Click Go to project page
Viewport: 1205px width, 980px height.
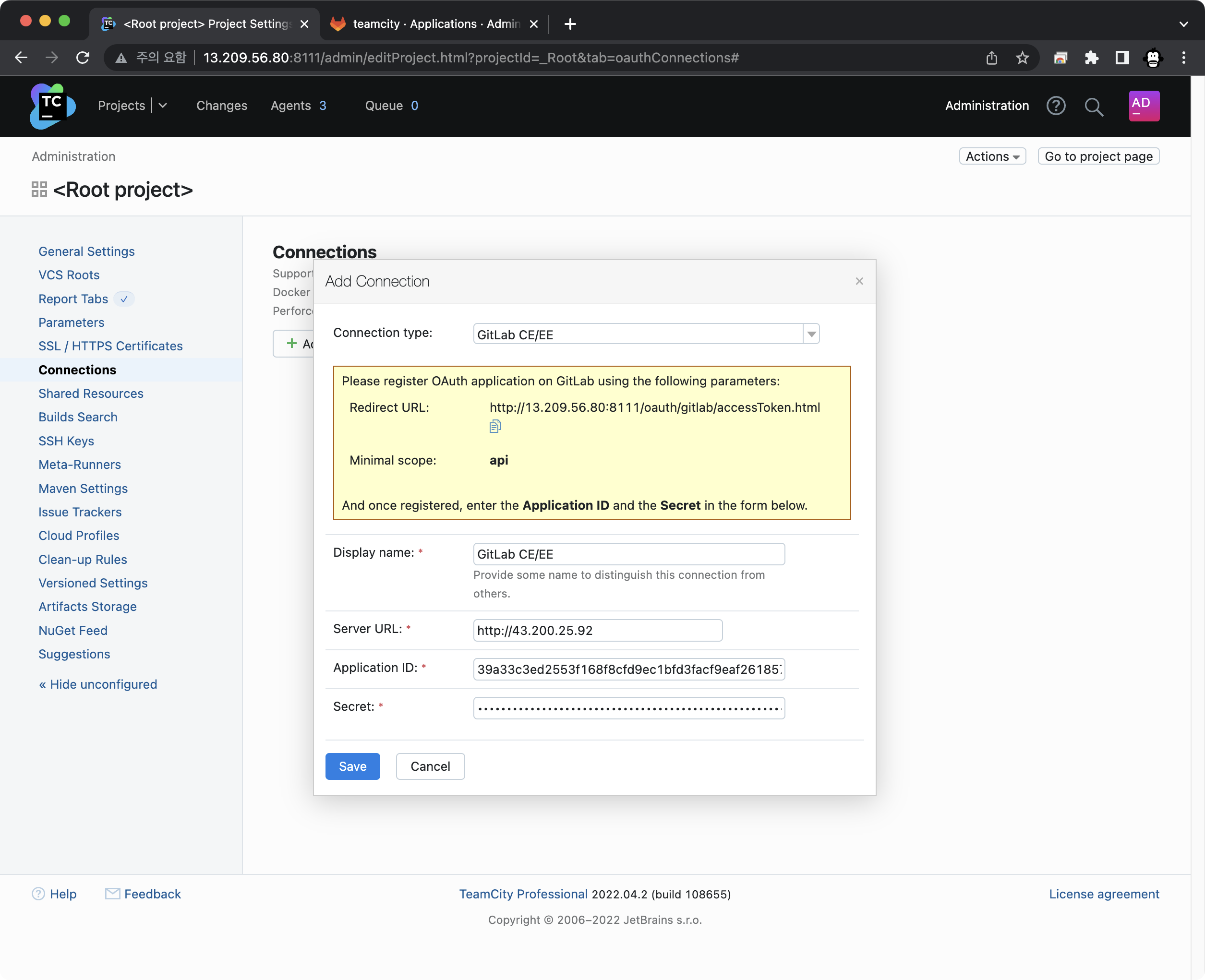pyautogui.click(x=1098, y=156)
